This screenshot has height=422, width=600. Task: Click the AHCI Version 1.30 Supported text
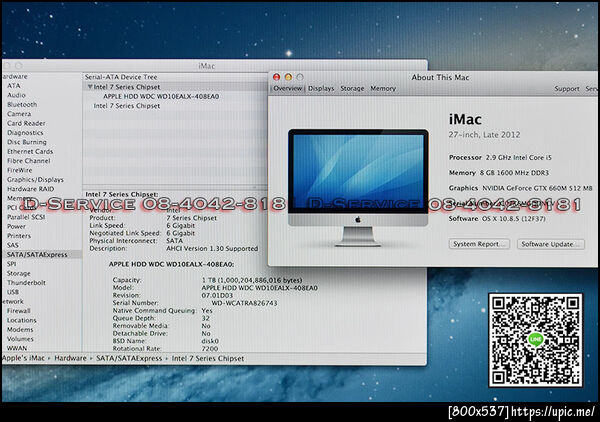click(x=212, y=249)
